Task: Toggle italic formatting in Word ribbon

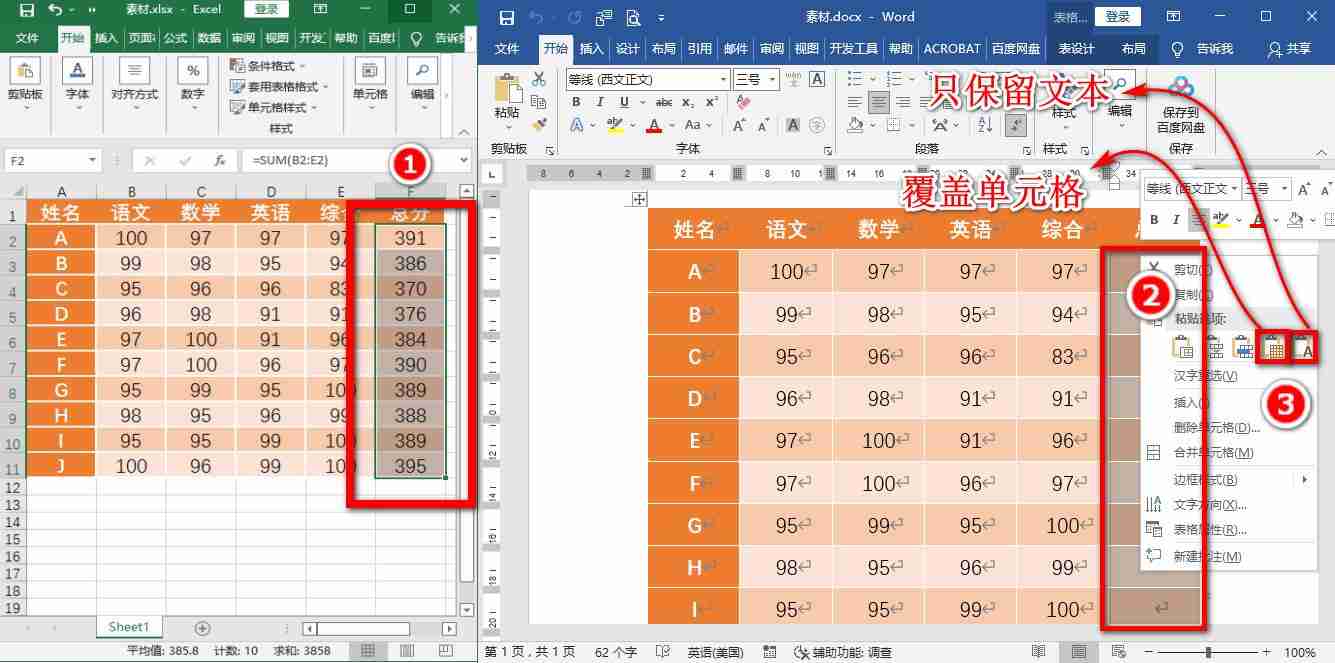Action: (x=600, y=101)
